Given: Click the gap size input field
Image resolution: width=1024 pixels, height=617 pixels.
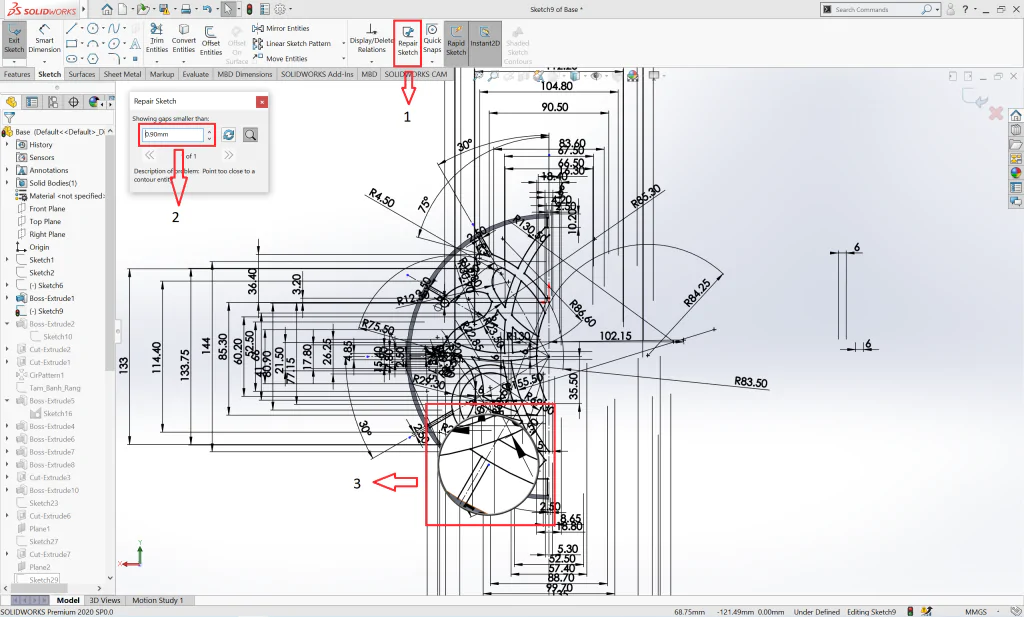Looking at the screenshot, I should coord(173,134).
